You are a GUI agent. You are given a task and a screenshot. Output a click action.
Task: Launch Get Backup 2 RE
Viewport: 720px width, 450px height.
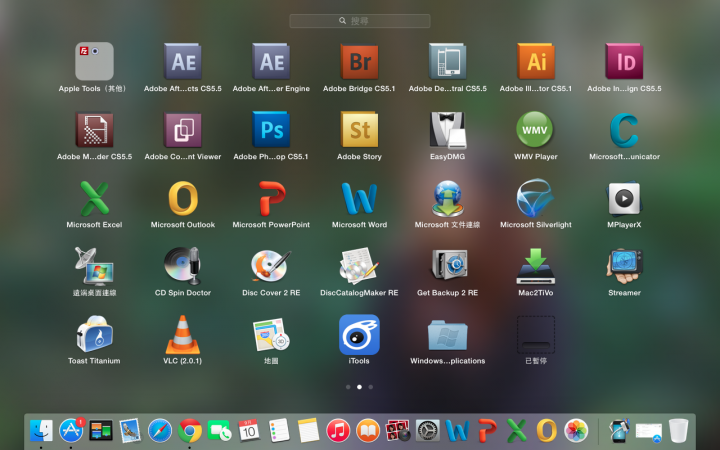point(449,264)
